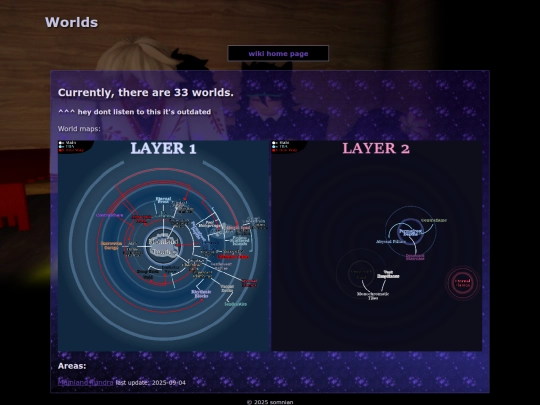
Task: Click the Layer 1 map legend
Action: pyautogui.click(x=75, y=146)
